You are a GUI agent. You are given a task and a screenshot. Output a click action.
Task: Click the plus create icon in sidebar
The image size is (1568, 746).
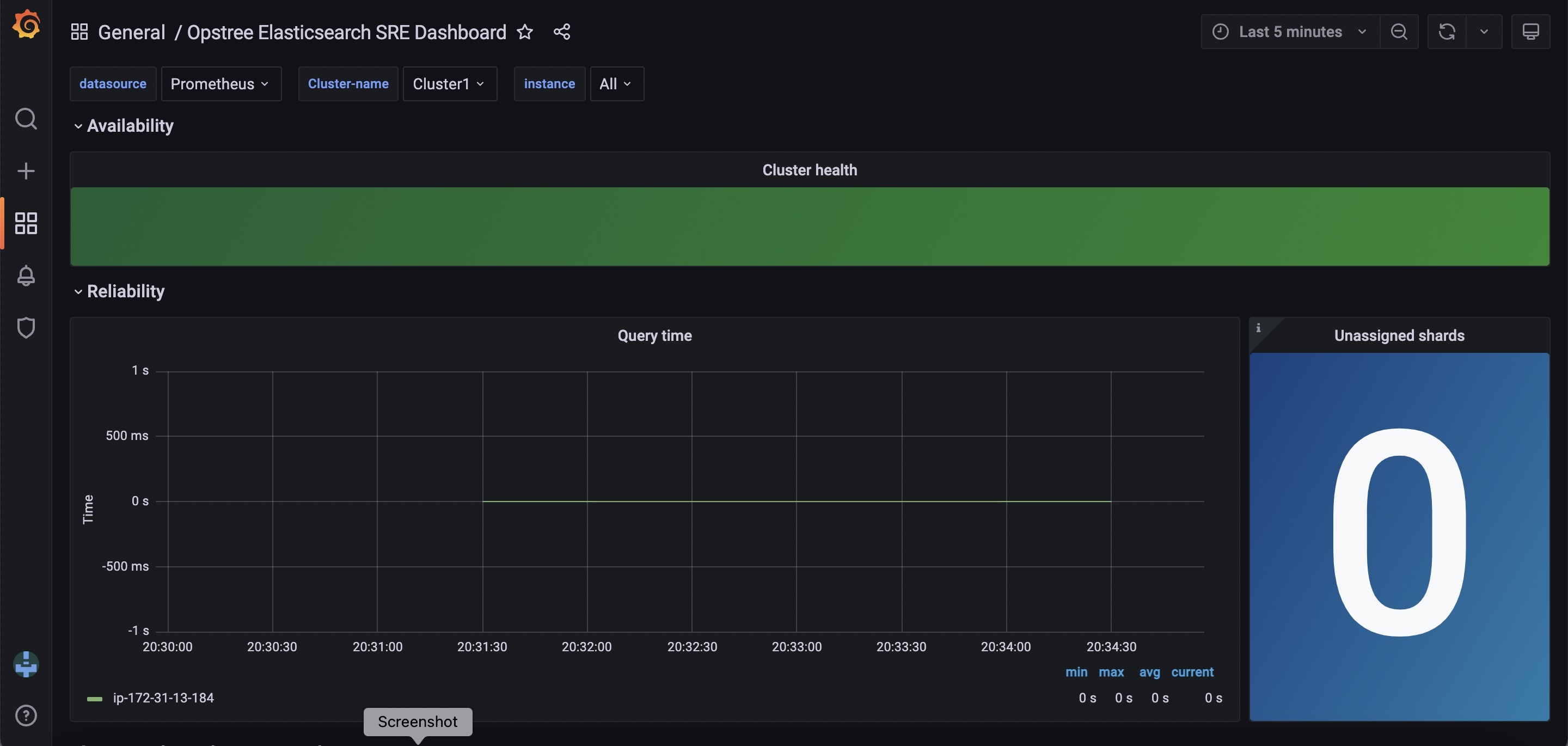(x=26, y=171)
